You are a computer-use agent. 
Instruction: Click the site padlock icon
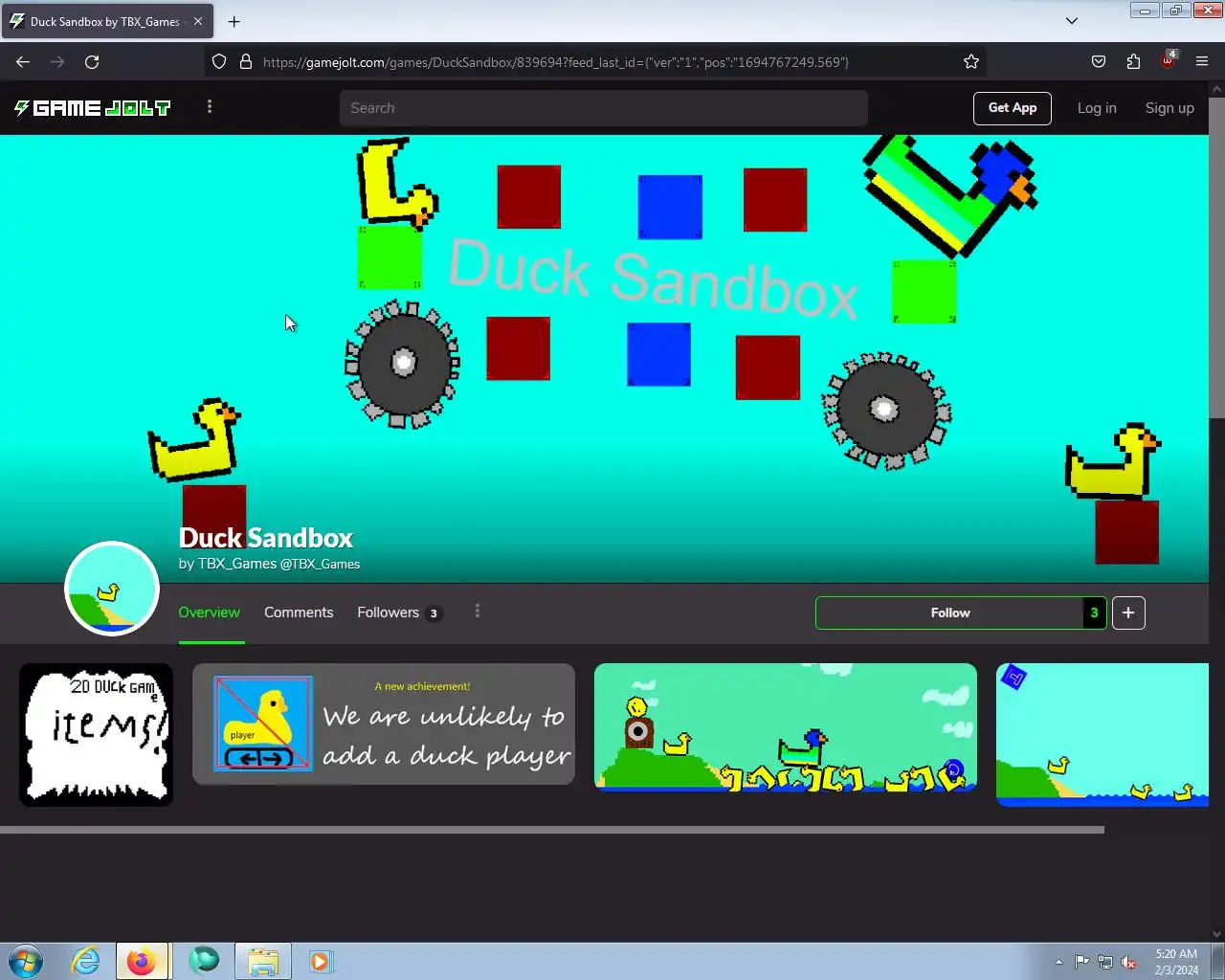pyautogui.click(x=246, y=62)
